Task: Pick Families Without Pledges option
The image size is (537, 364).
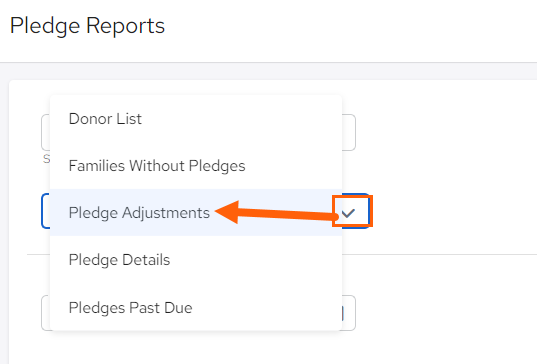Action: pos(196,166)
